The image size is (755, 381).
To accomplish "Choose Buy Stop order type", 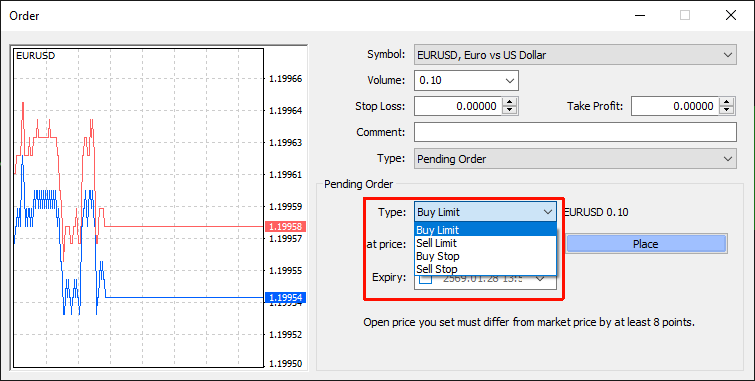I will click(x=485, y=256).
